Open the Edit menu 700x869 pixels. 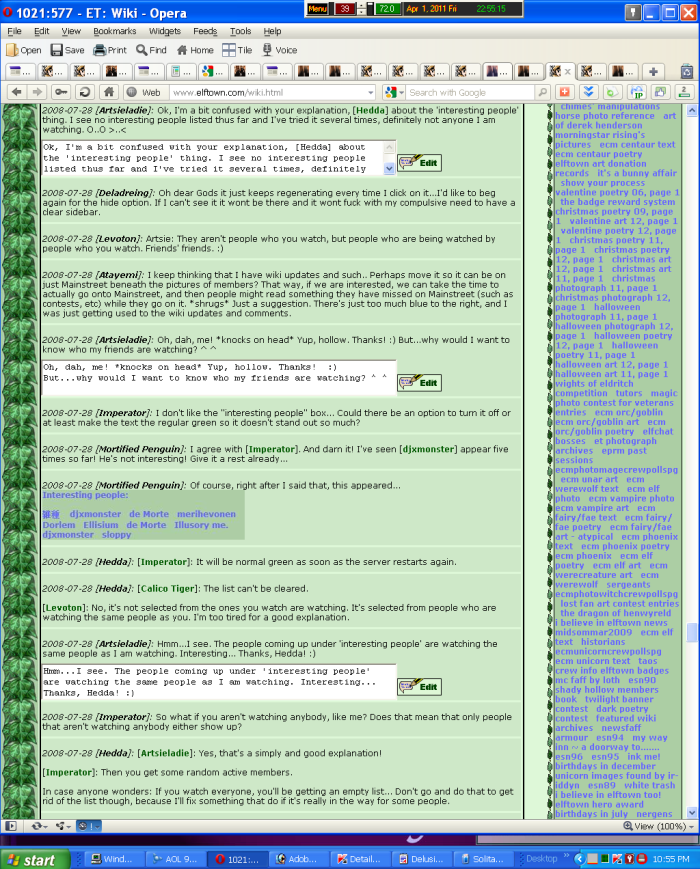click(42, 31)
